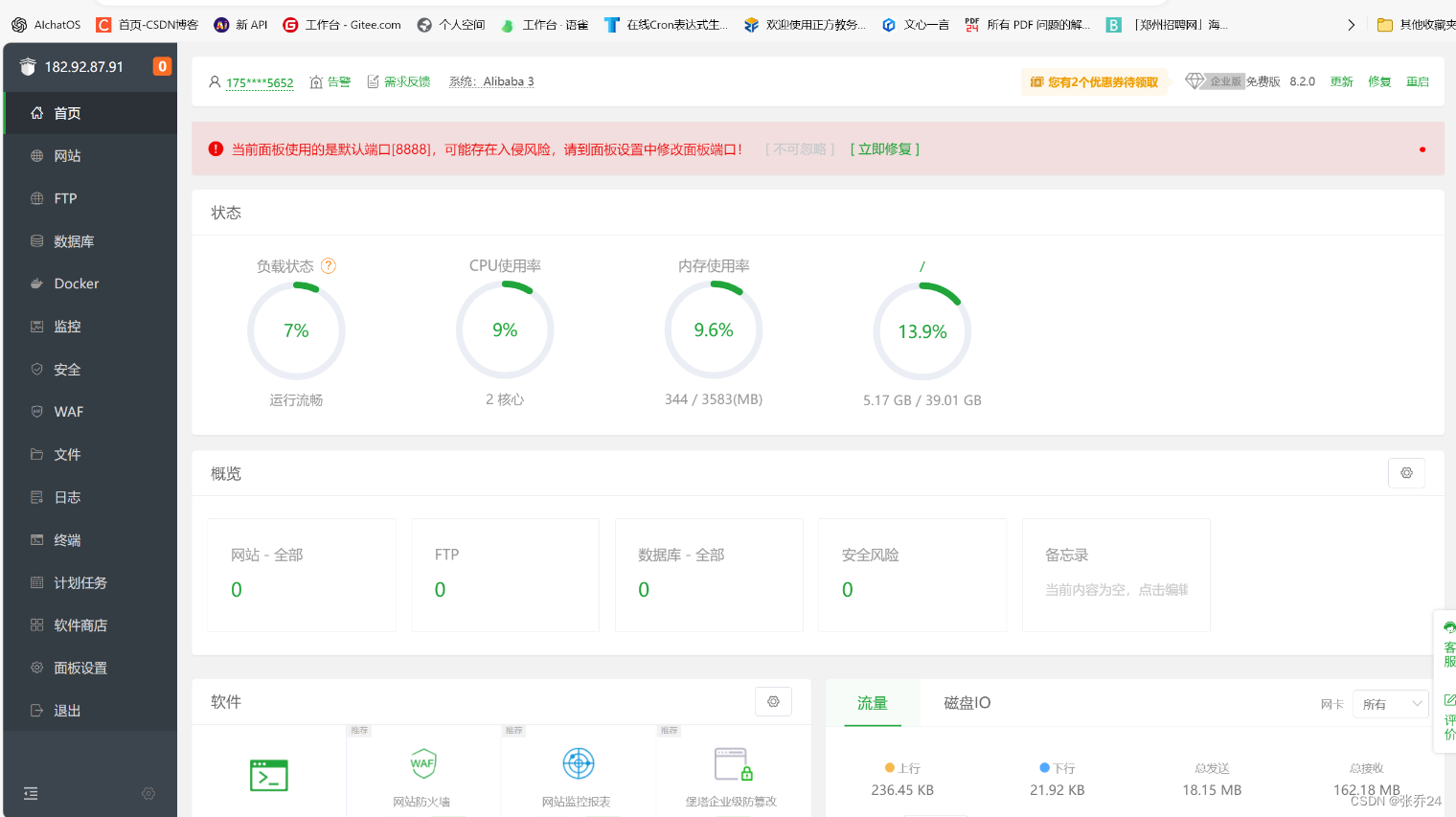This screenshot has height=817, width=1456.
Task: Expand the network card 所有 dropdown
Action: tap(1390, 704)
